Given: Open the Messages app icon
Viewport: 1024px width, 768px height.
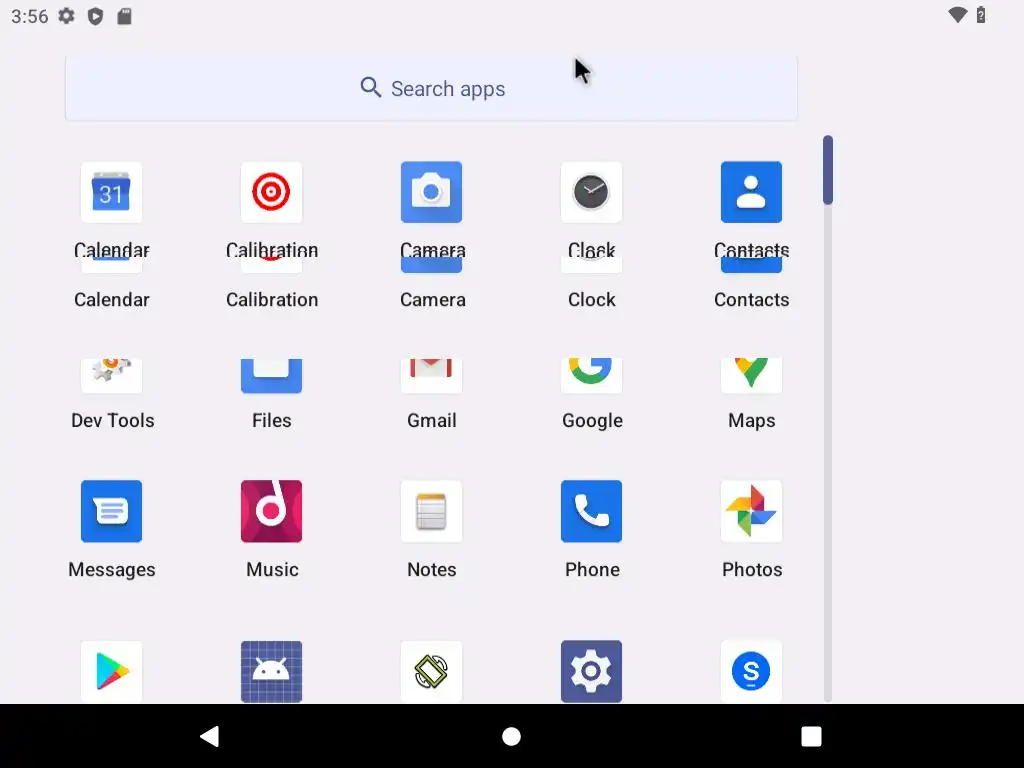Looking at the screenshot, I should pos(111,511).
